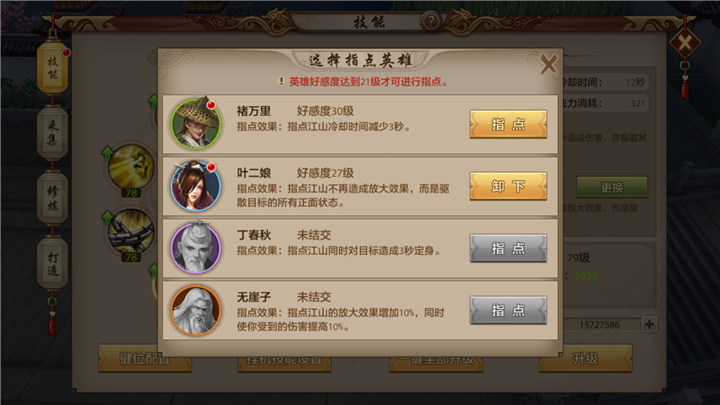Switch to 打造 lantern tab
720x405 pixels.
click(x=53, y=263)
